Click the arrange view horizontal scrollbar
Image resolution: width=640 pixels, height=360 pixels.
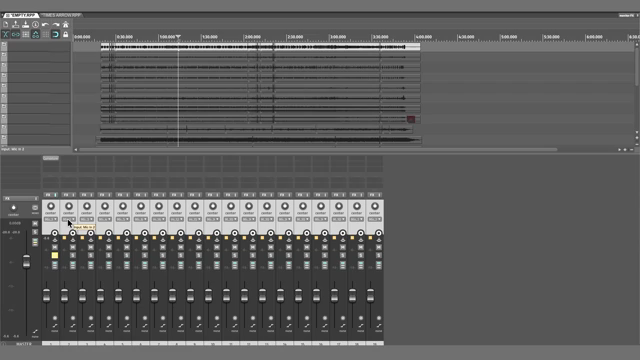(318, 149)
